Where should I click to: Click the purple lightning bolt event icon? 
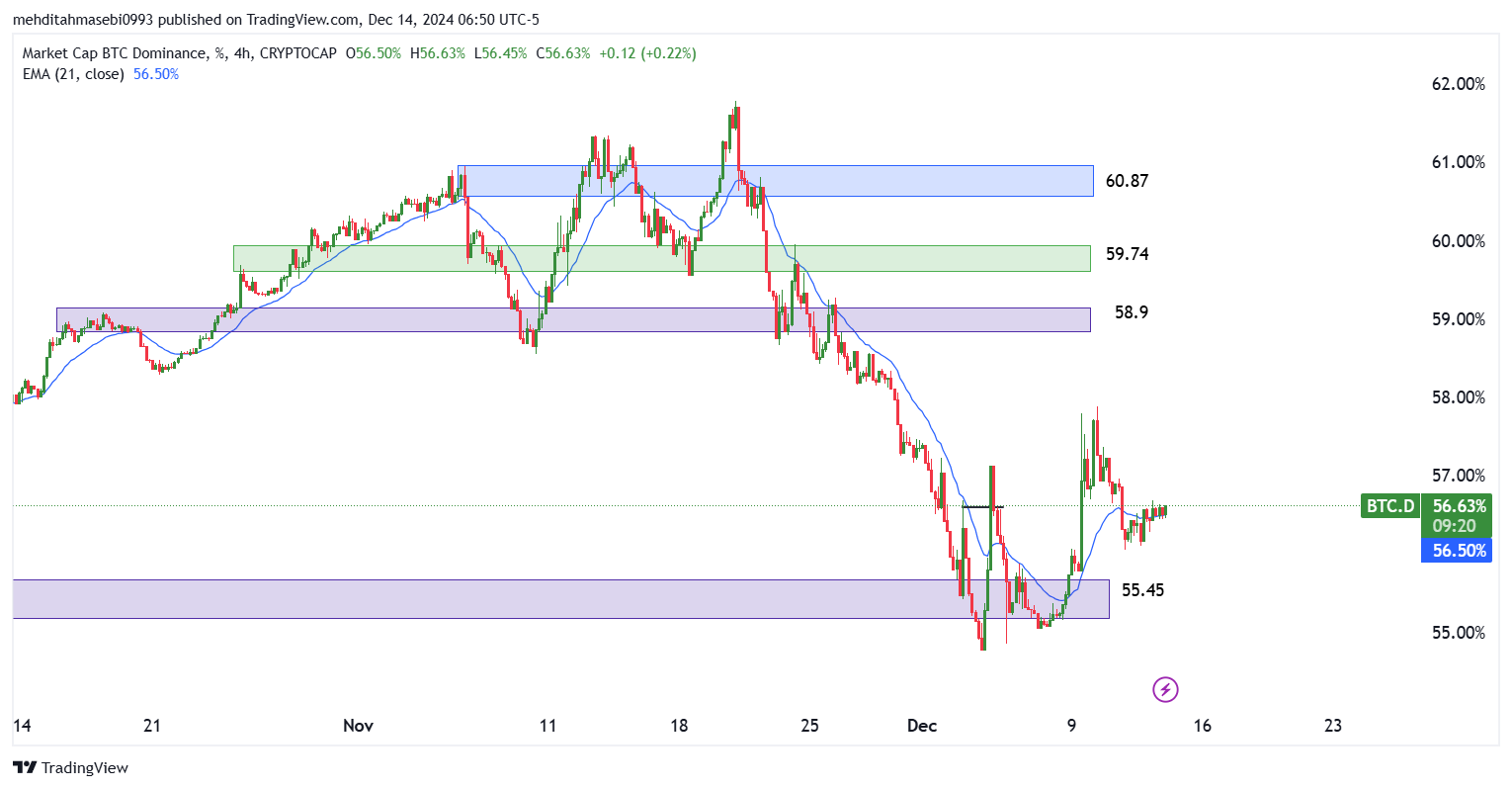pos(1166,689)
